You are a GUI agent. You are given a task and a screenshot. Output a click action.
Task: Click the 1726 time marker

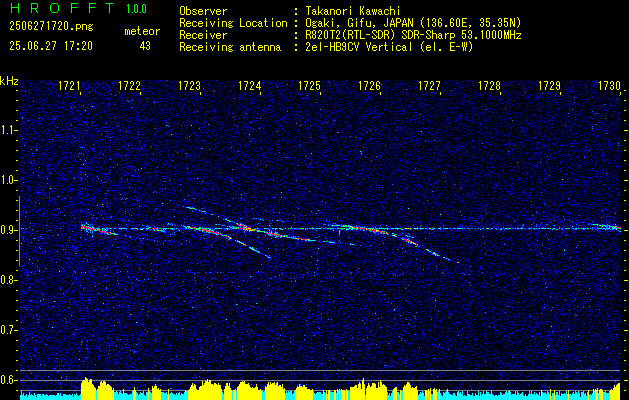tap(369, 86)
